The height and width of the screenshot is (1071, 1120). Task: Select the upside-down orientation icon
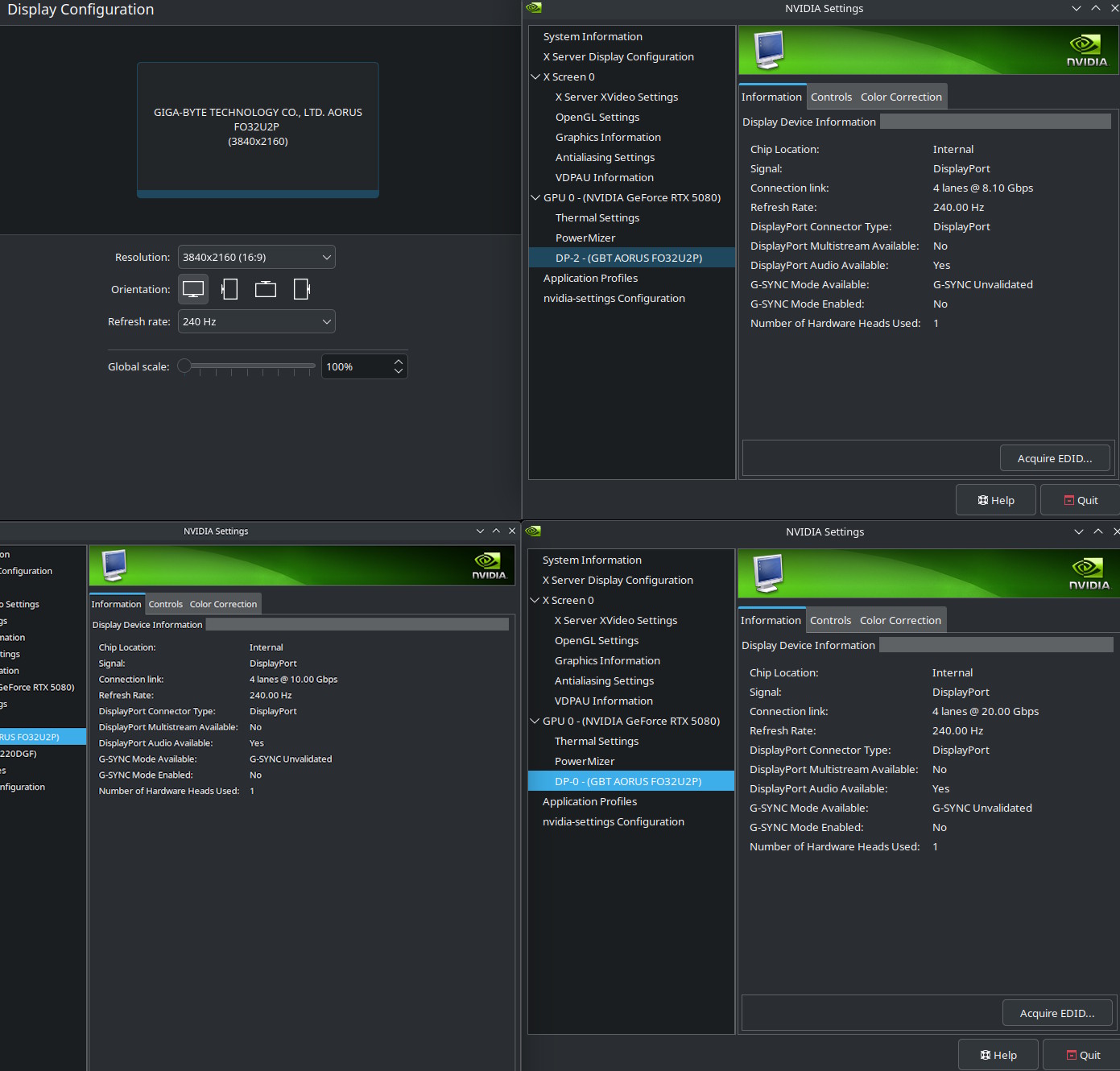point(266,289)
